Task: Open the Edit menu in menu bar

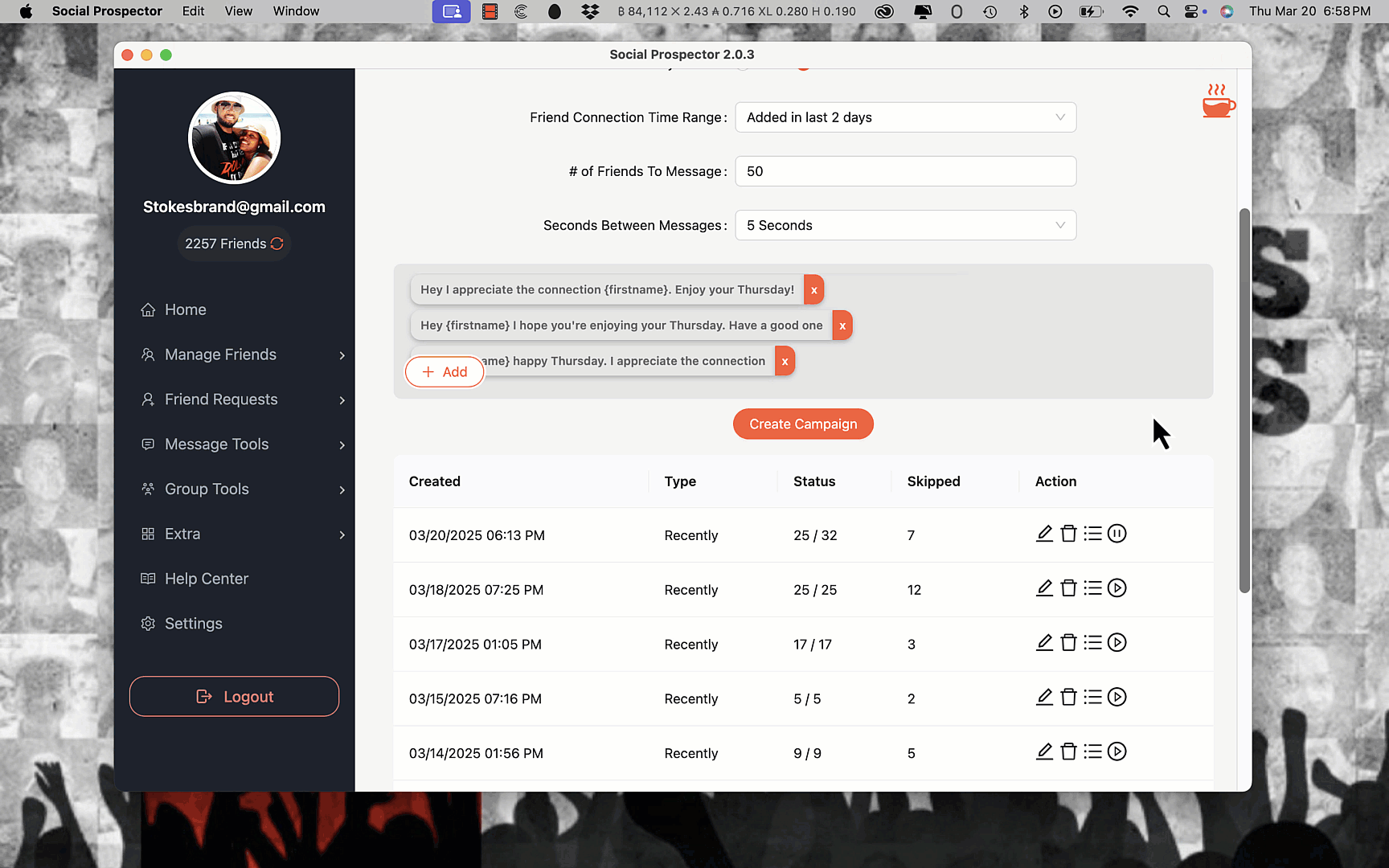Action: [x=193, y=11]
